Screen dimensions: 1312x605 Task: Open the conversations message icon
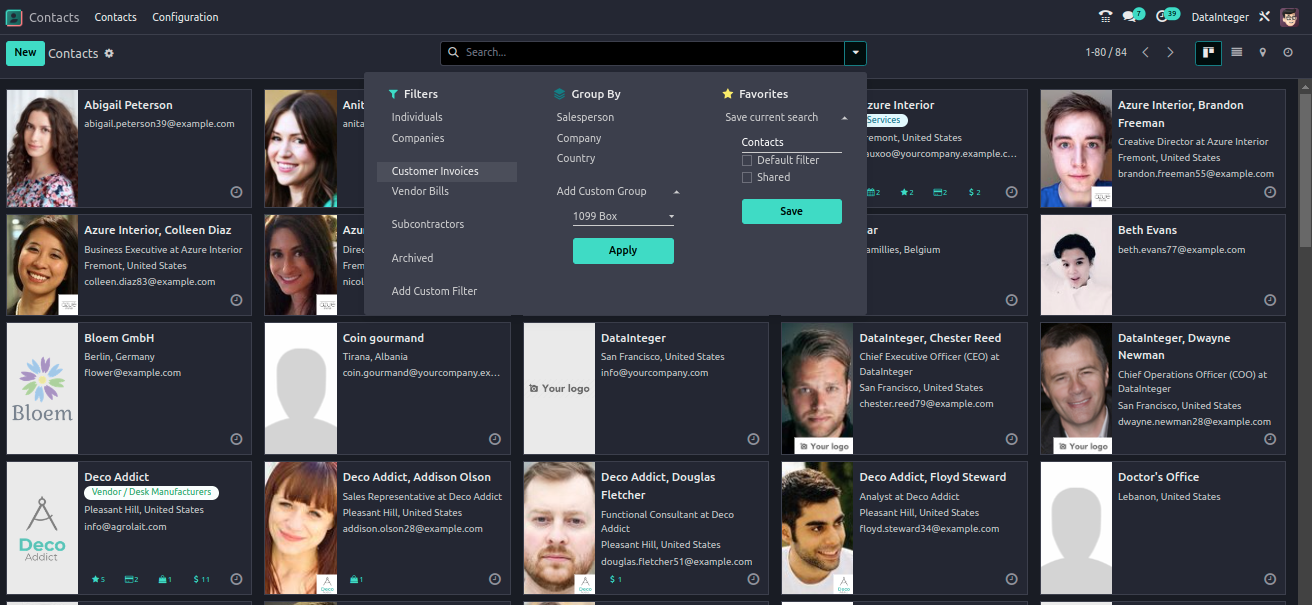click(1130, 17)
